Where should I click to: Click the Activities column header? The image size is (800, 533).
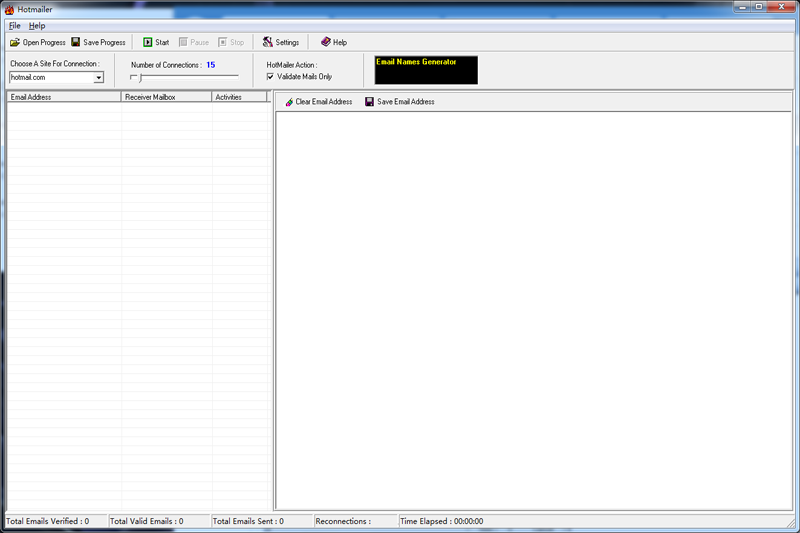[239, 97]
